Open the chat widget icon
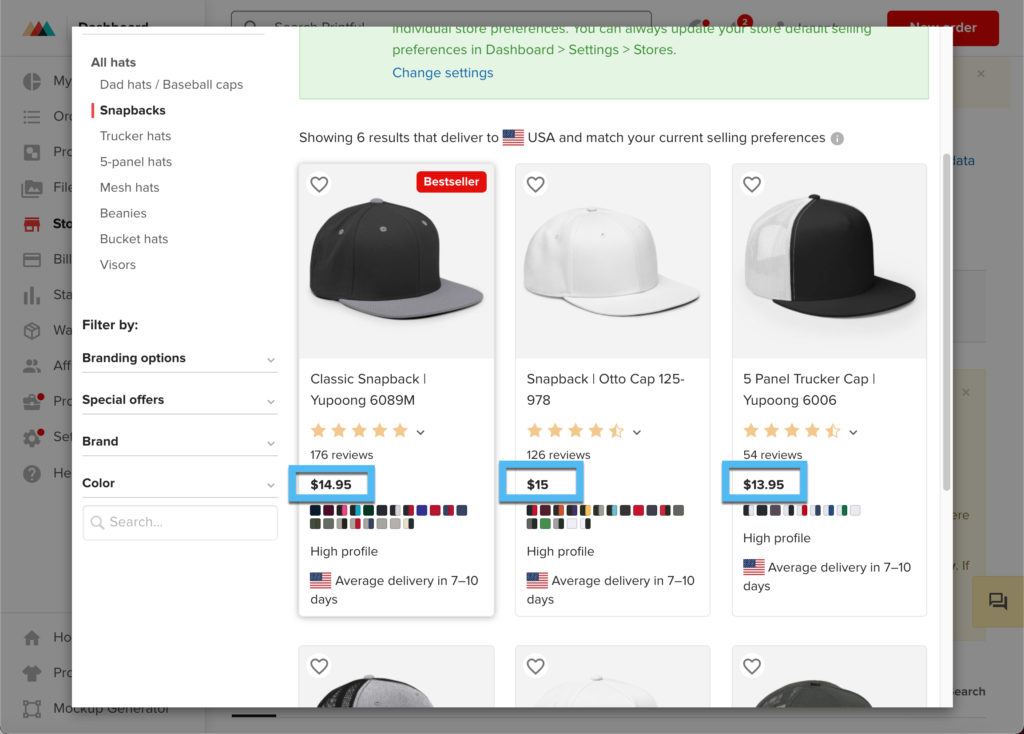Screen dimensions: 1024x734 (x=997, y=601)
